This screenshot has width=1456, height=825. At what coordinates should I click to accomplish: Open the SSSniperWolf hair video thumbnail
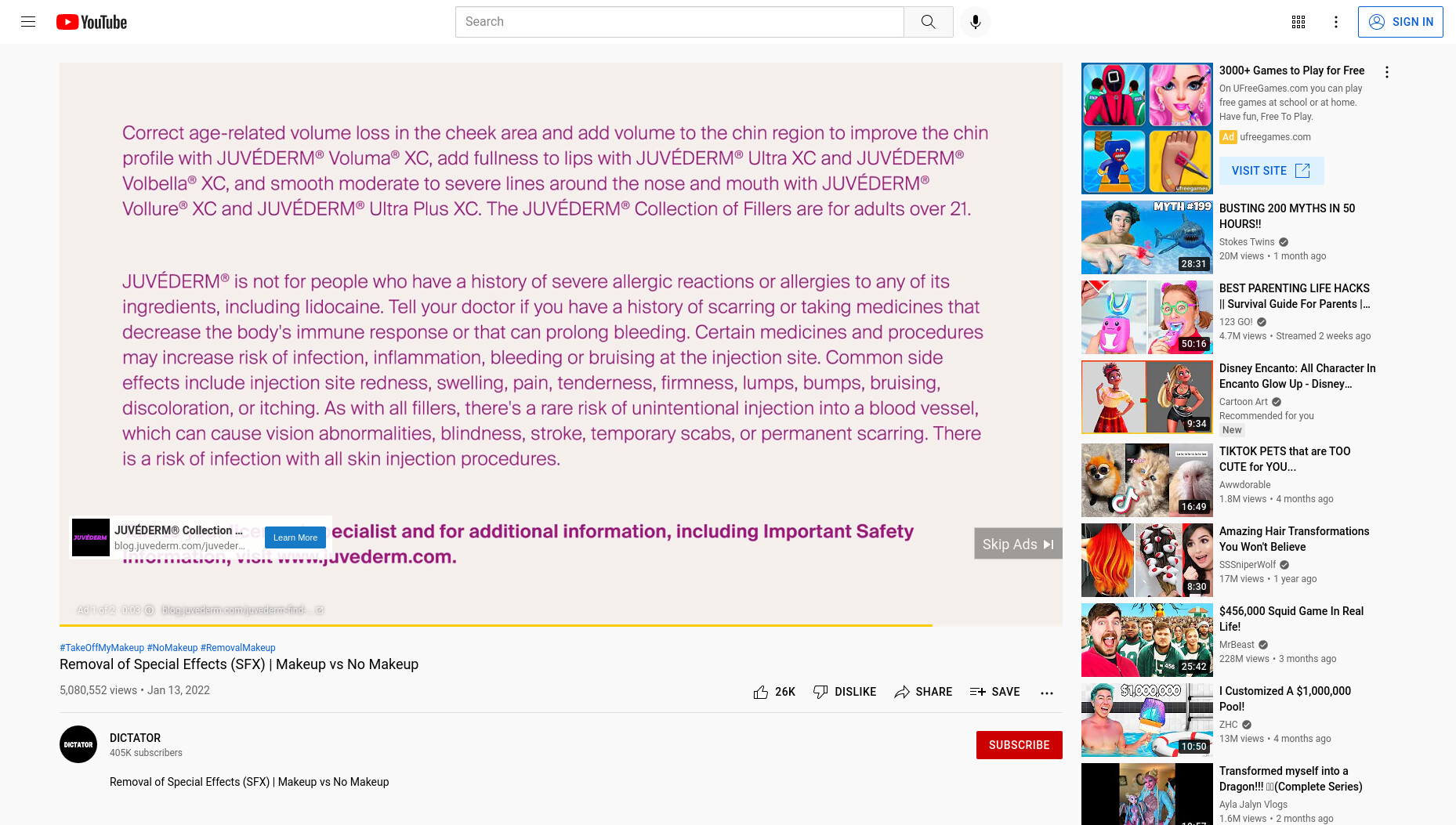(x=1147, y=560)
